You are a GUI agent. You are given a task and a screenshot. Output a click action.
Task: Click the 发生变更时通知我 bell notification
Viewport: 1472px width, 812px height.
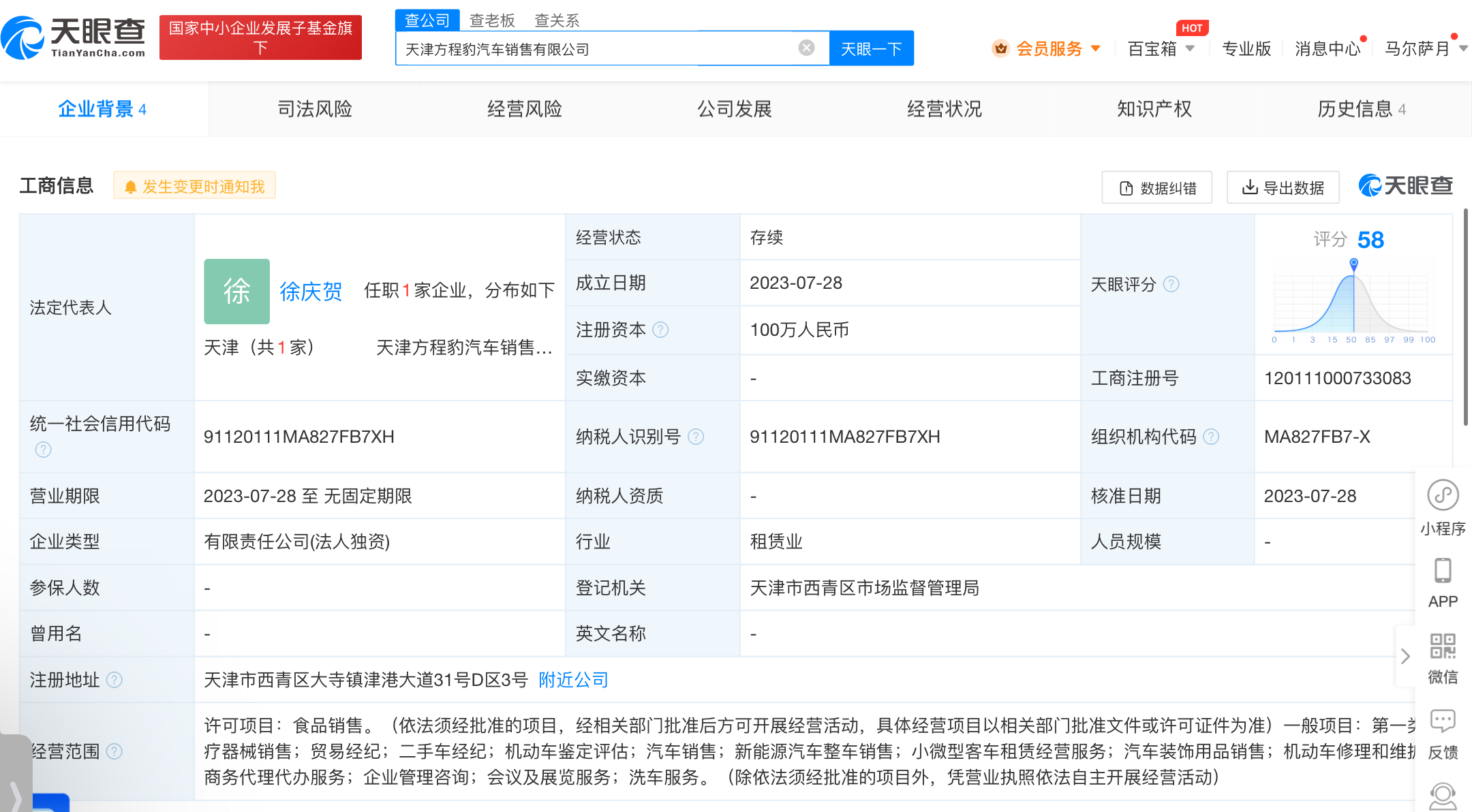pos(195,186)
